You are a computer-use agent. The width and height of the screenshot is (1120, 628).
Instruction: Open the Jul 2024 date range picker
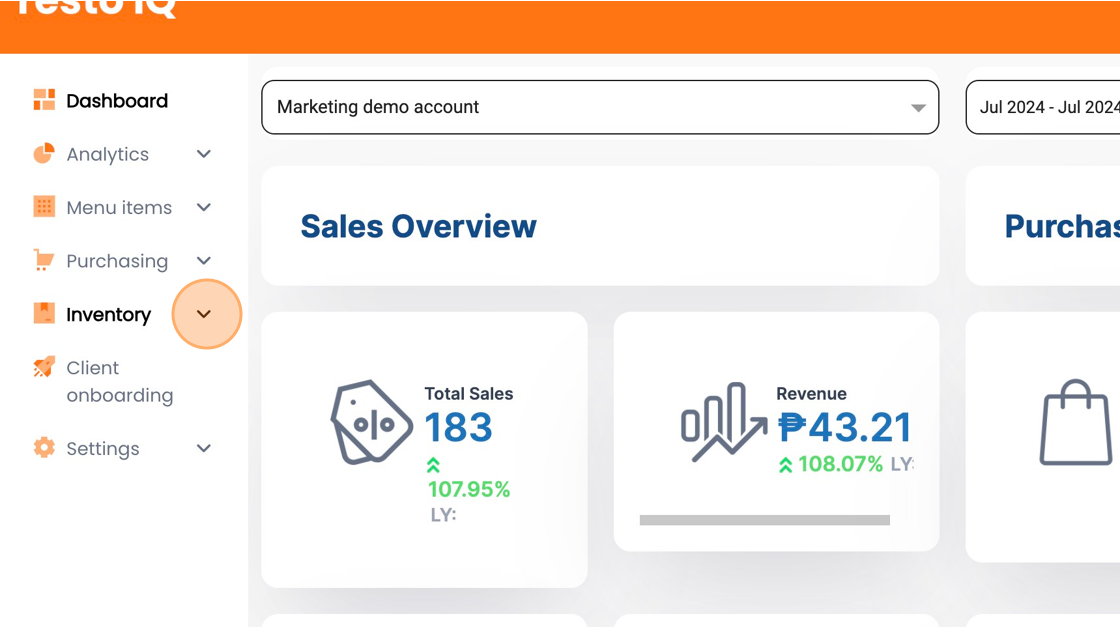coord(1043,107)
